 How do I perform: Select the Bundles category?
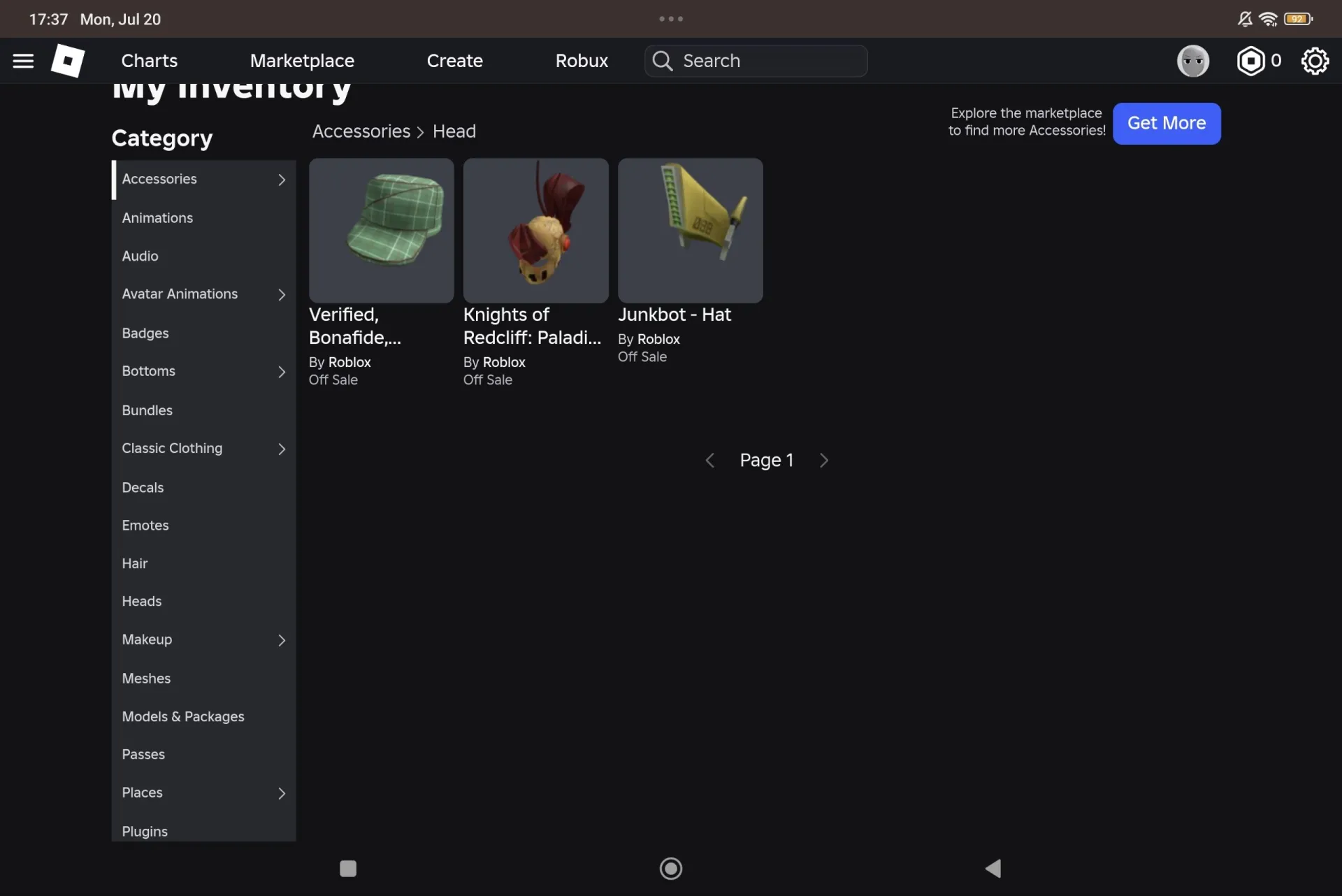(x=203, y=410)
